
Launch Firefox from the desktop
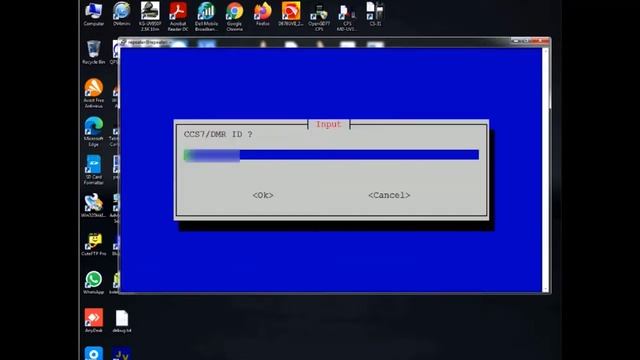coord(262,14)
